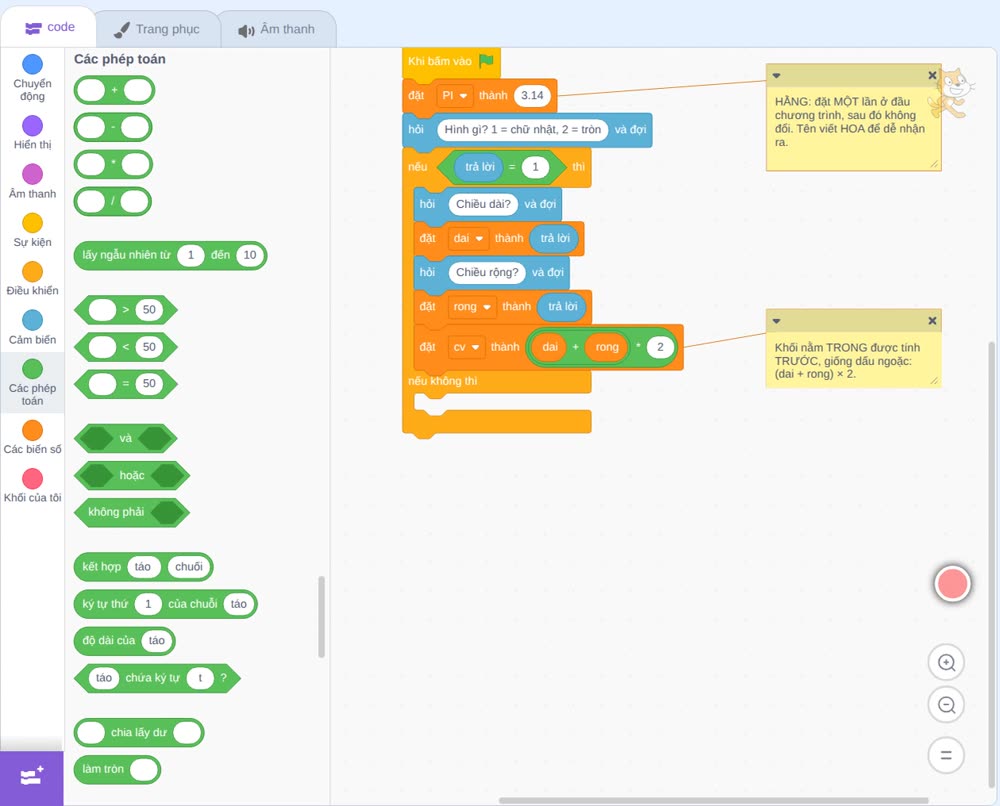The image size is (1000, 806).
Task: Open the Âm thanh block category
Action: click(x=33, y=181)
